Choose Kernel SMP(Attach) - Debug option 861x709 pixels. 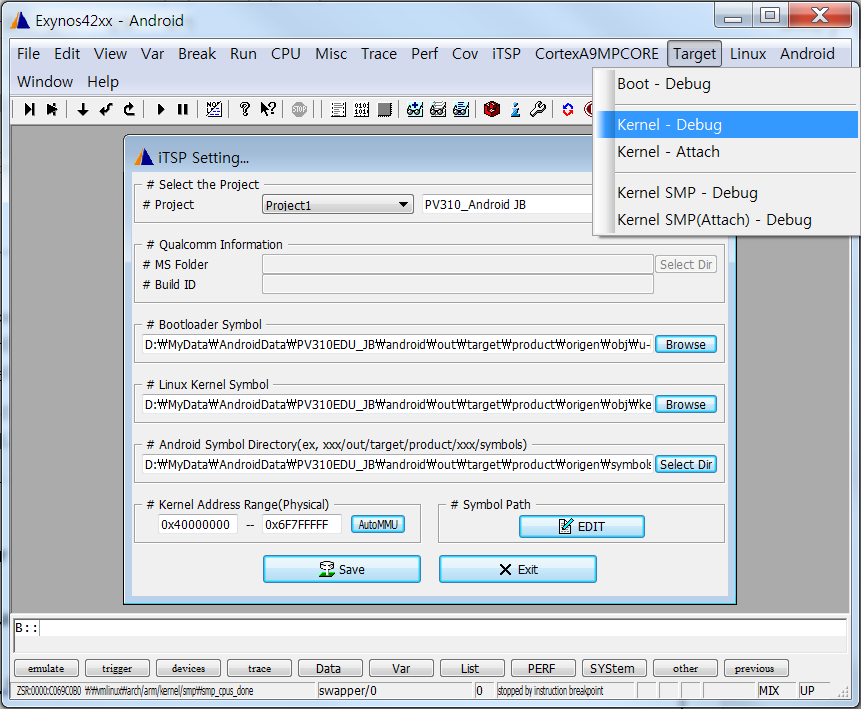pyautogui.click(x=714, y=220)
